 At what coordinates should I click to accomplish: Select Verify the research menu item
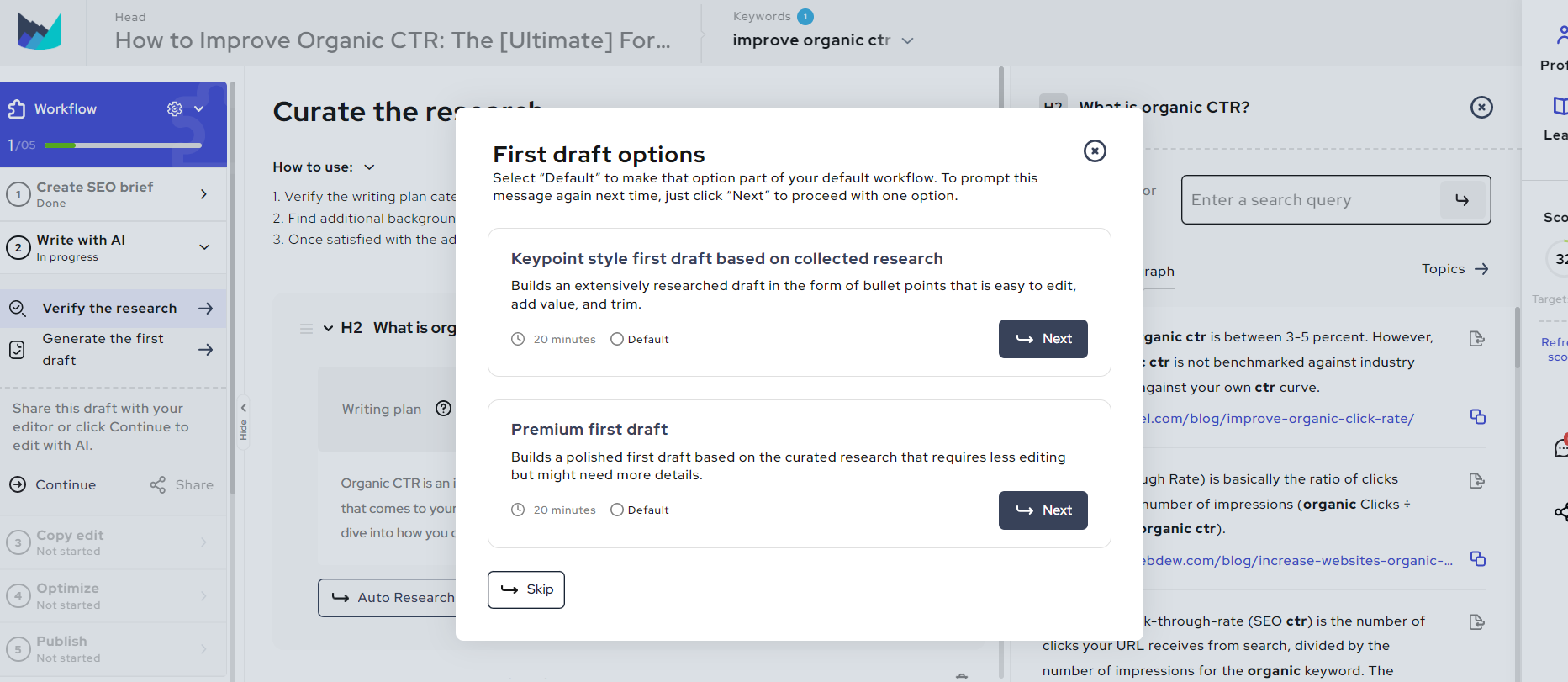[x=112, y=309]
